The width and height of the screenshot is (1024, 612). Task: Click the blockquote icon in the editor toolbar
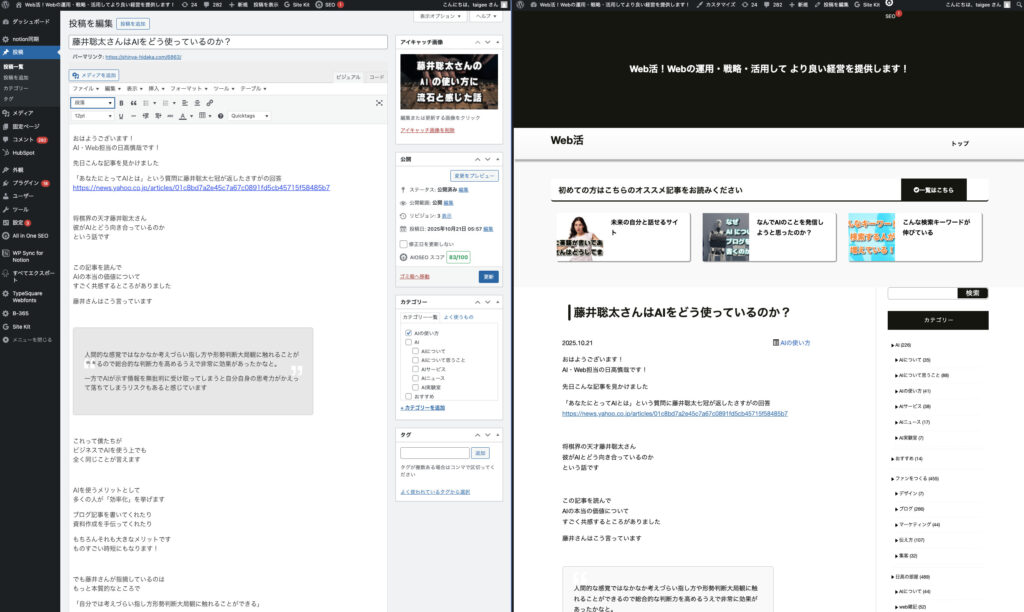[x=133, y=102]
